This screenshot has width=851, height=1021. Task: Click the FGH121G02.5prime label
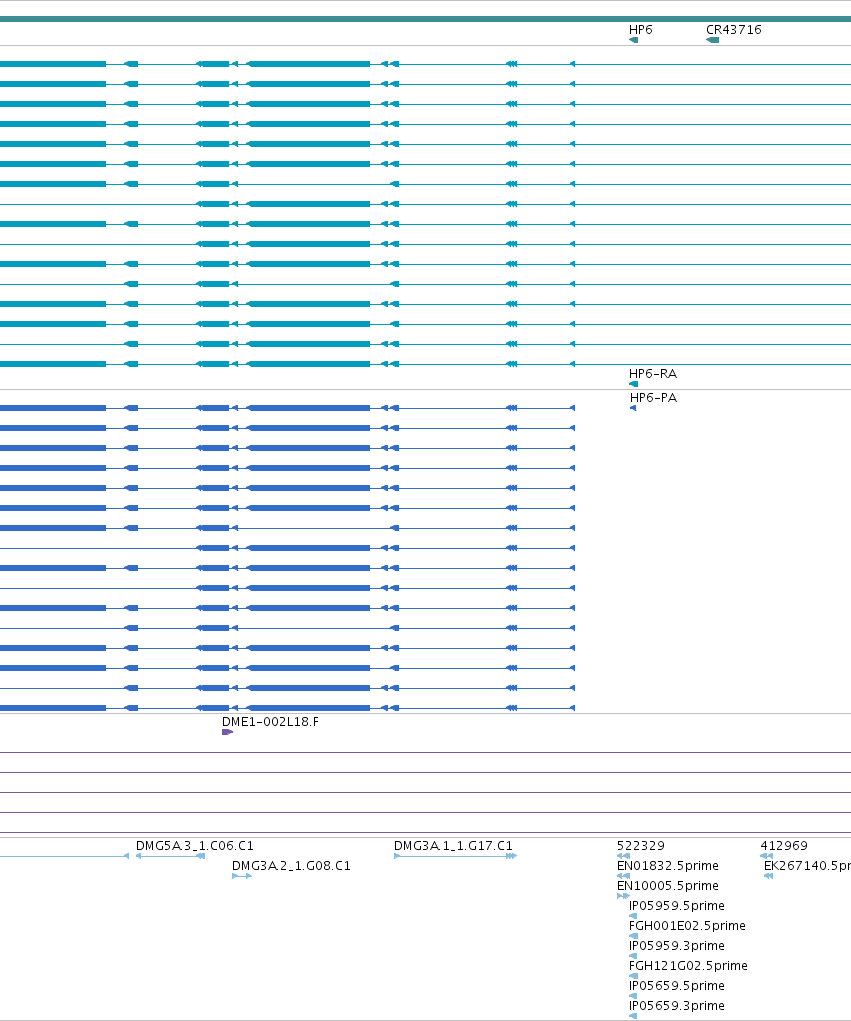(x=688, y=966)
